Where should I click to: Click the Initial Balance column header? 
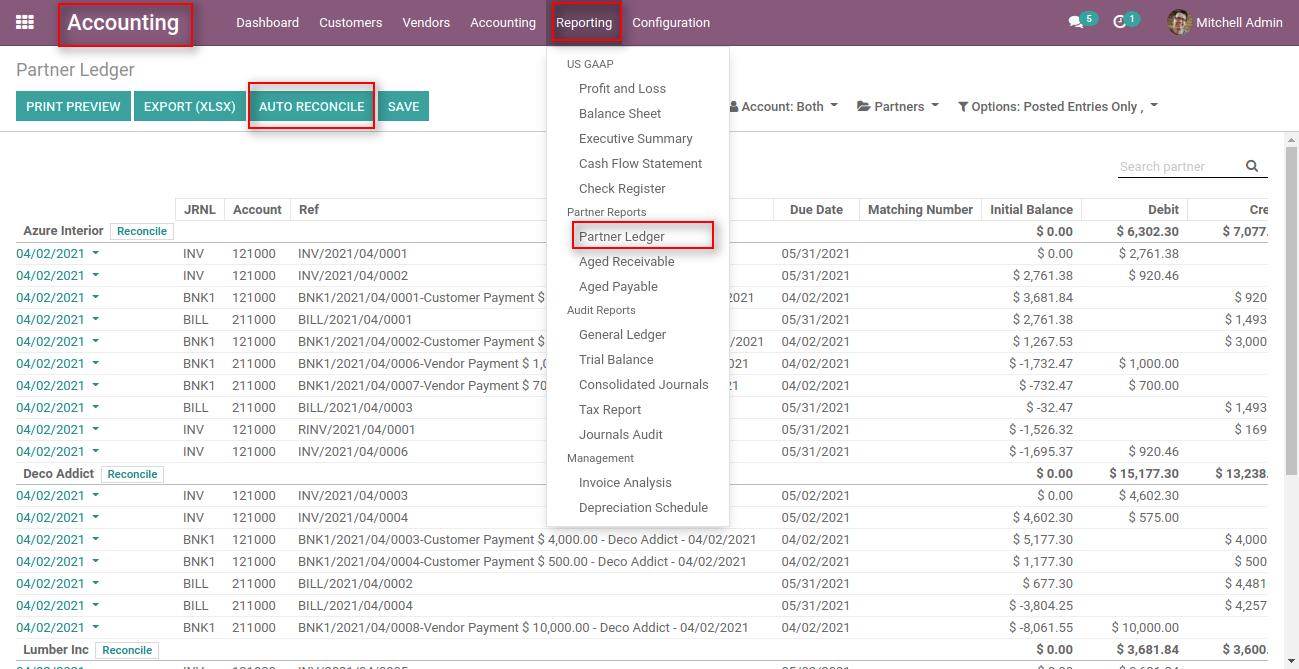coord(1031,210)
